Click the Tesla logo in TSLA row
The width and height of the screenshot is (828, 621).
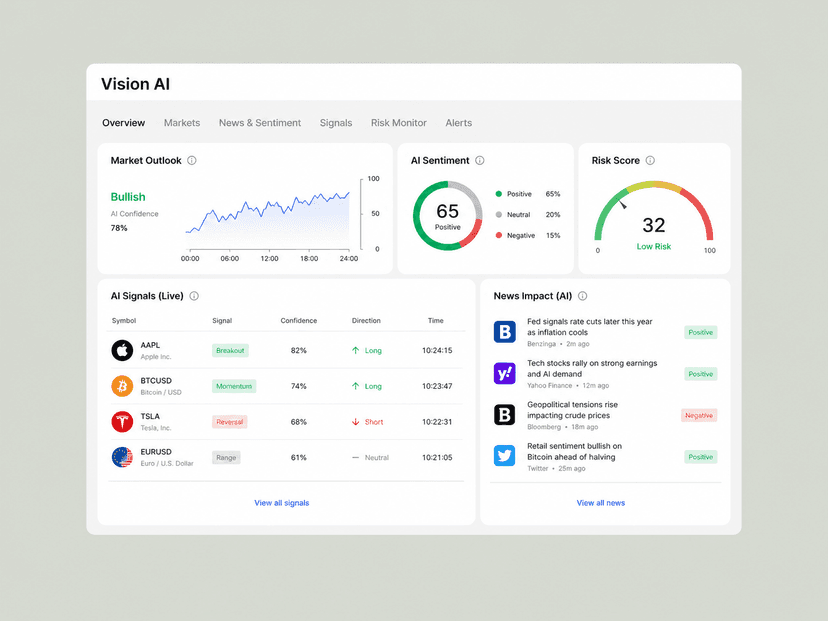click(x=122, y=422)
